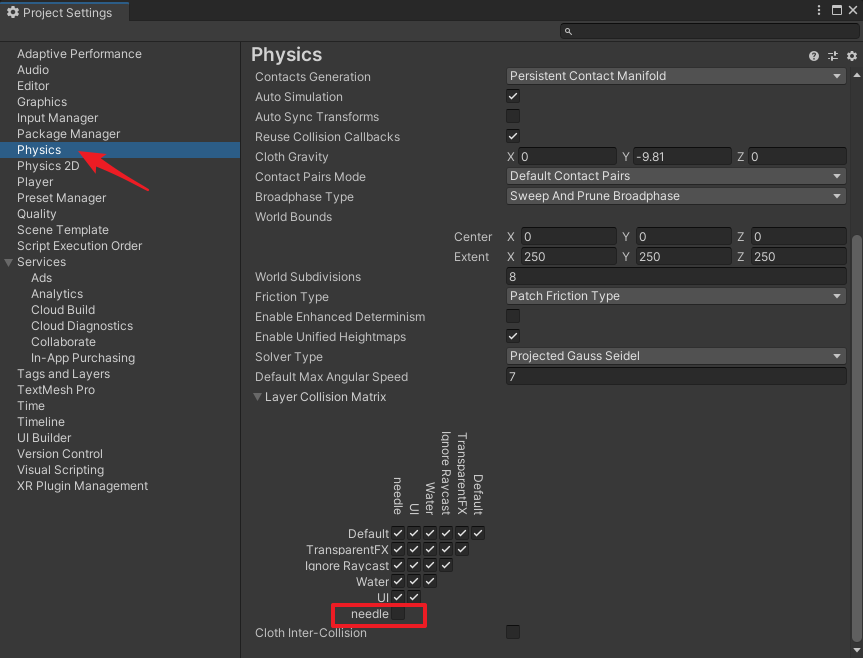Select Collaborate under Services
Image resolution: width=863 pixels, height=658 pixels.
63,342
